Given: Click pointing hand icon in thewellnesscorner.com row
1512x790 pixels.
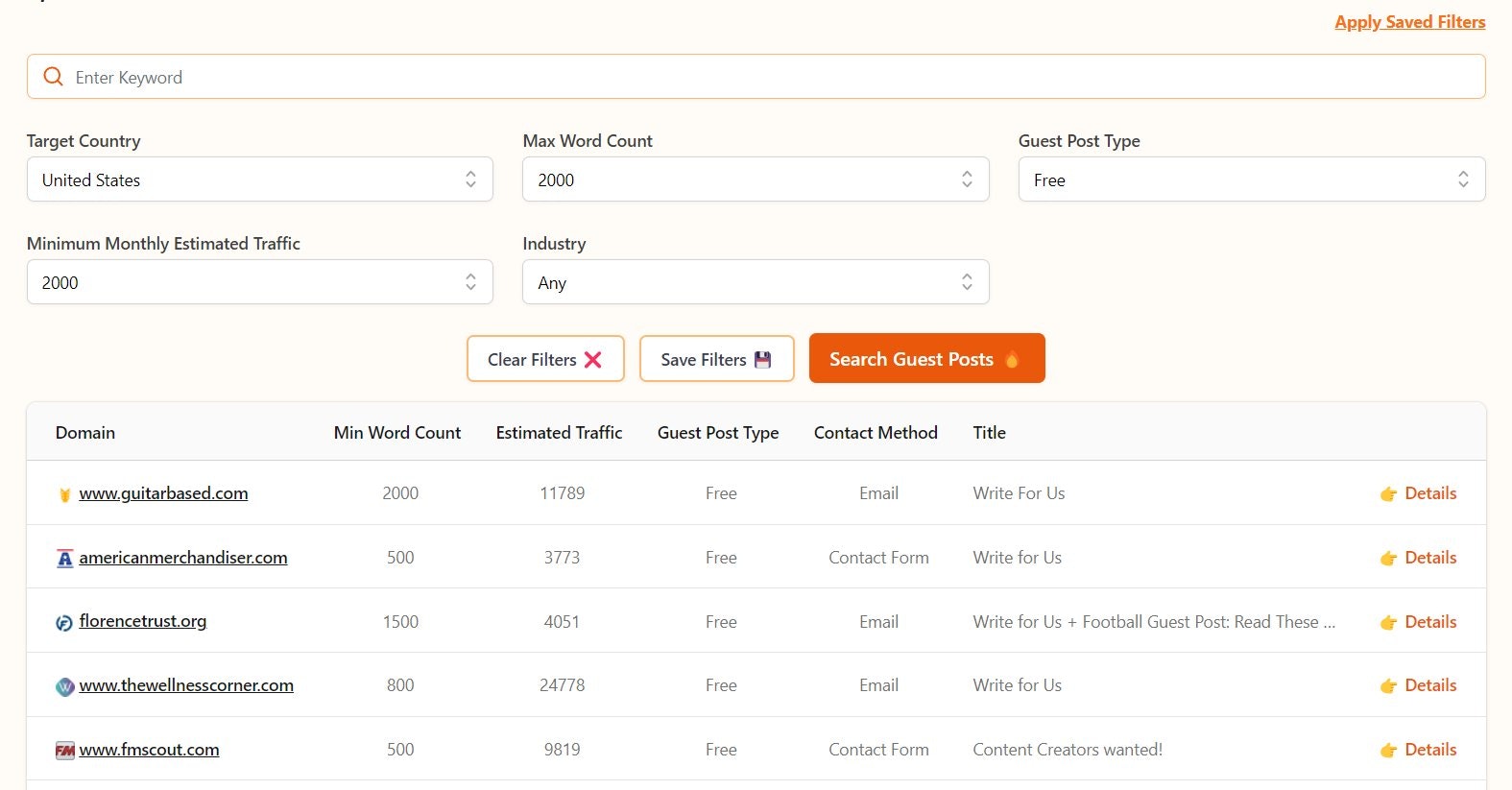Looking at the screenshot, I should click(x=1388, y=685).
